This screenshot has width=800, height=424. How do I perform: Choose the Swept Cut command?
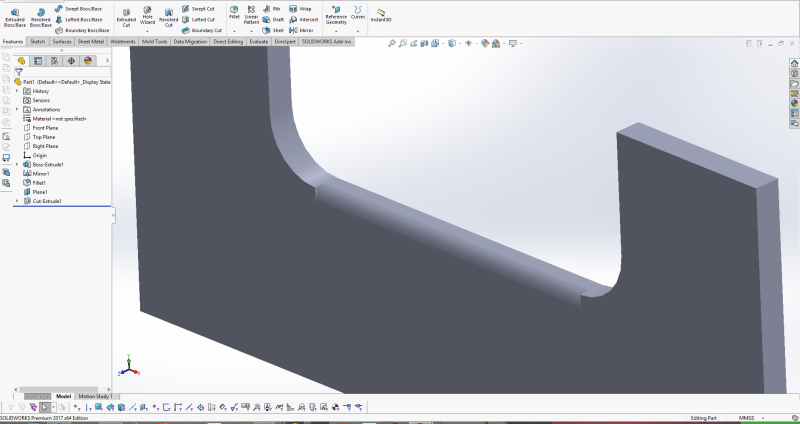point(198,9)
